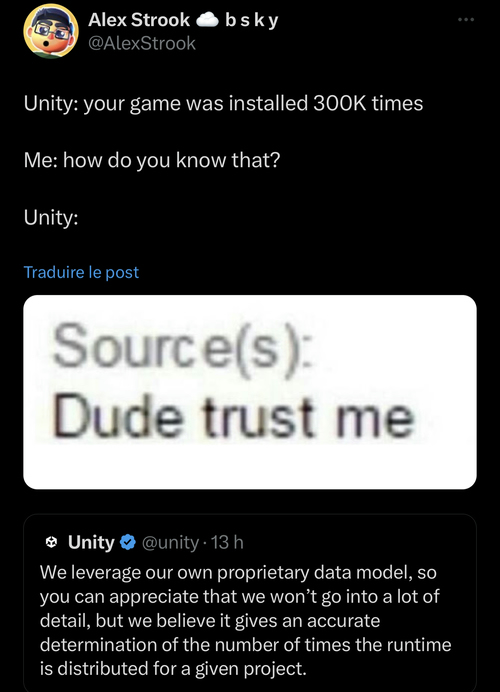Screen dimensions: 500x692
Task: Click the 13 h timestamp
Action: point(227,542)
